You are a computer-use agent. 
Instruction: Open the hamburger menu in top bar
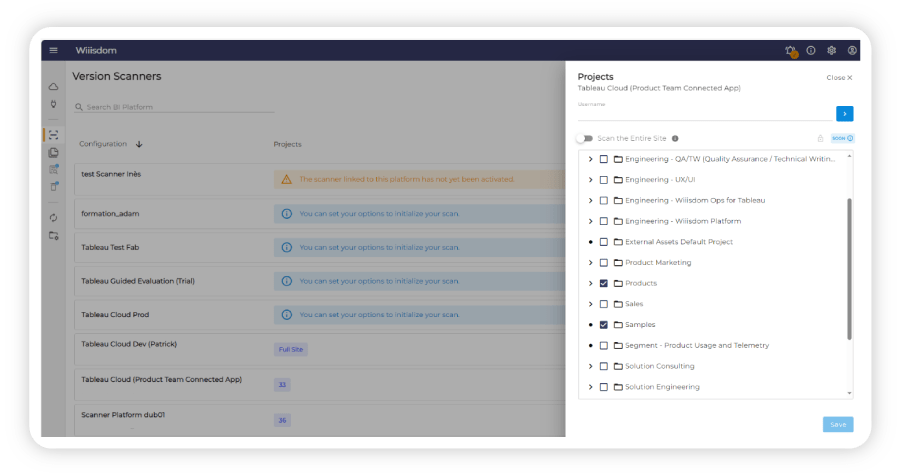coord(53,50)
